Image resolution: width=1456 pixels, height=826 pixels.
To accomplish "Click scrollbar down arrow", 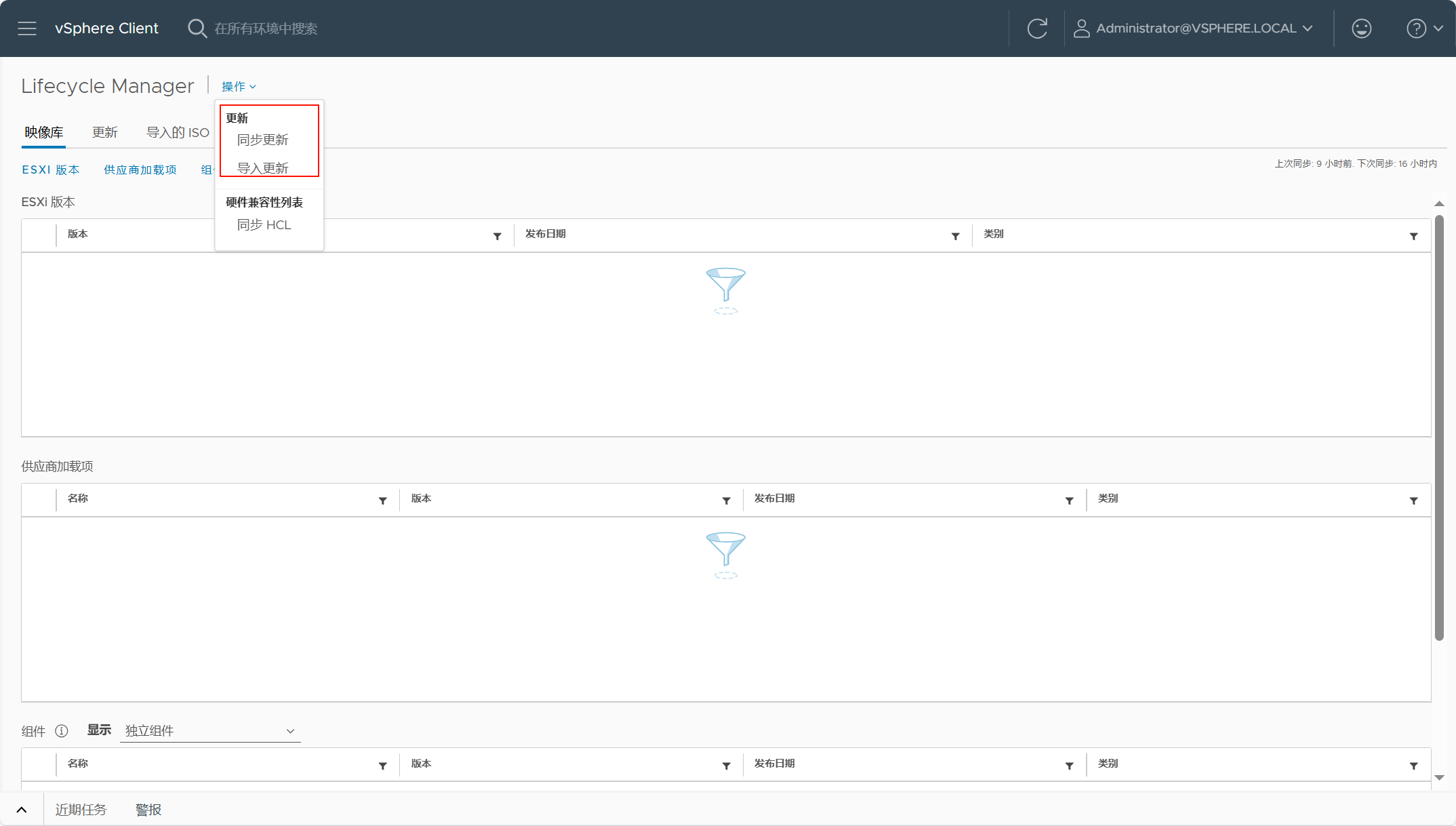I will [x=1439, y=777].
